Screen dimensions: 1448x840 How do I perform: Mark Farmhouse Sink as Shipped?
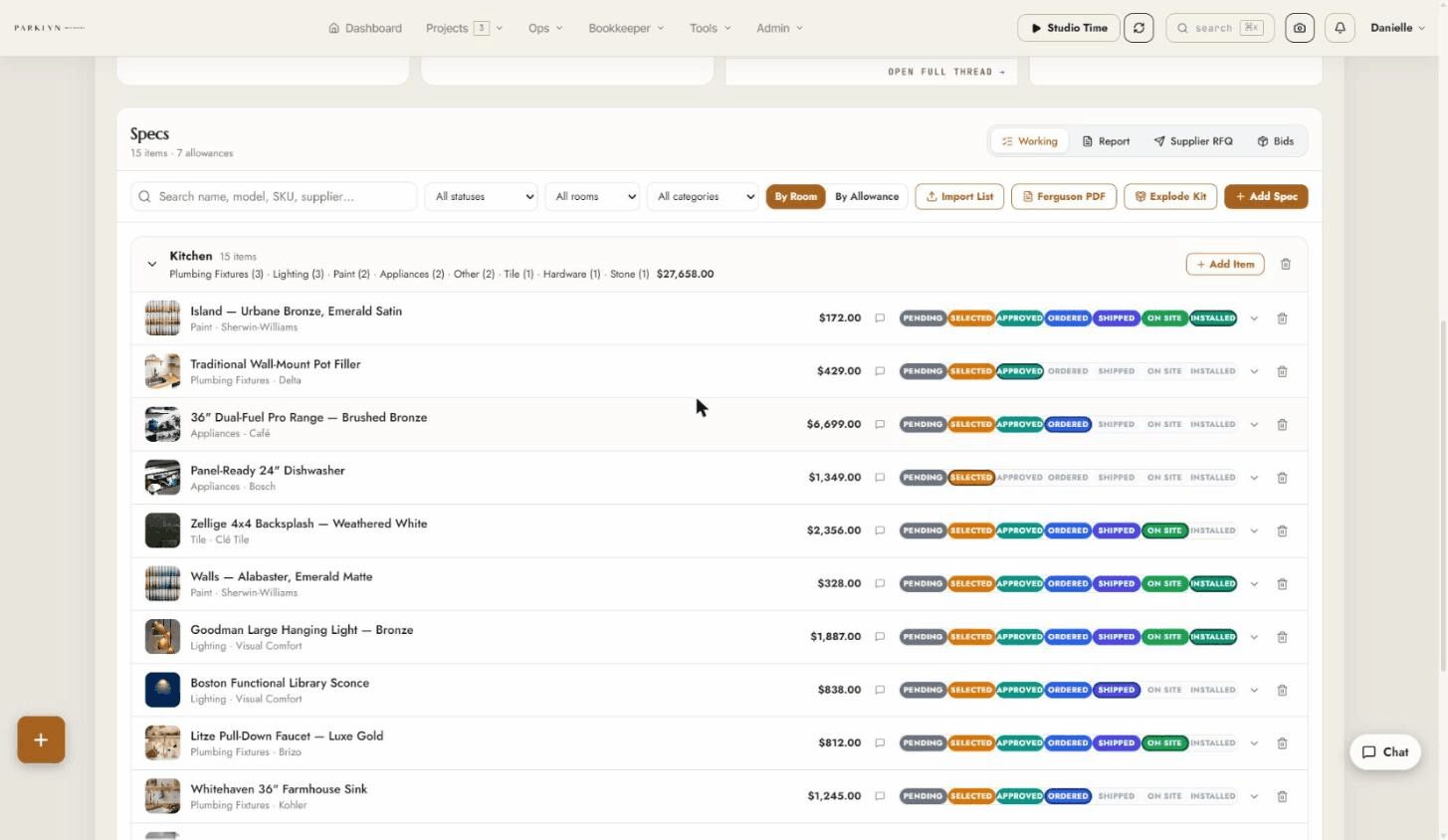1117,796
